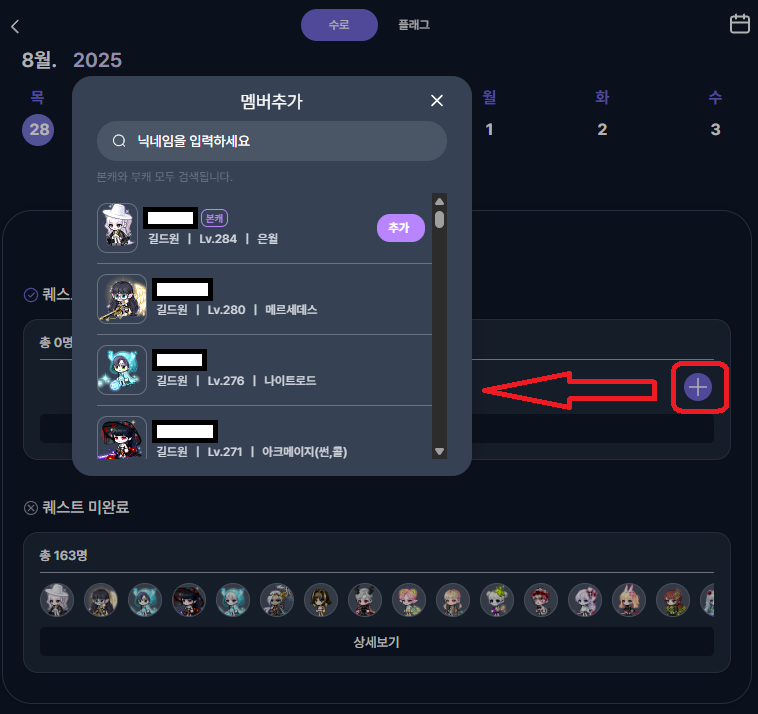Click the search magnifier icon

point(119,141)
